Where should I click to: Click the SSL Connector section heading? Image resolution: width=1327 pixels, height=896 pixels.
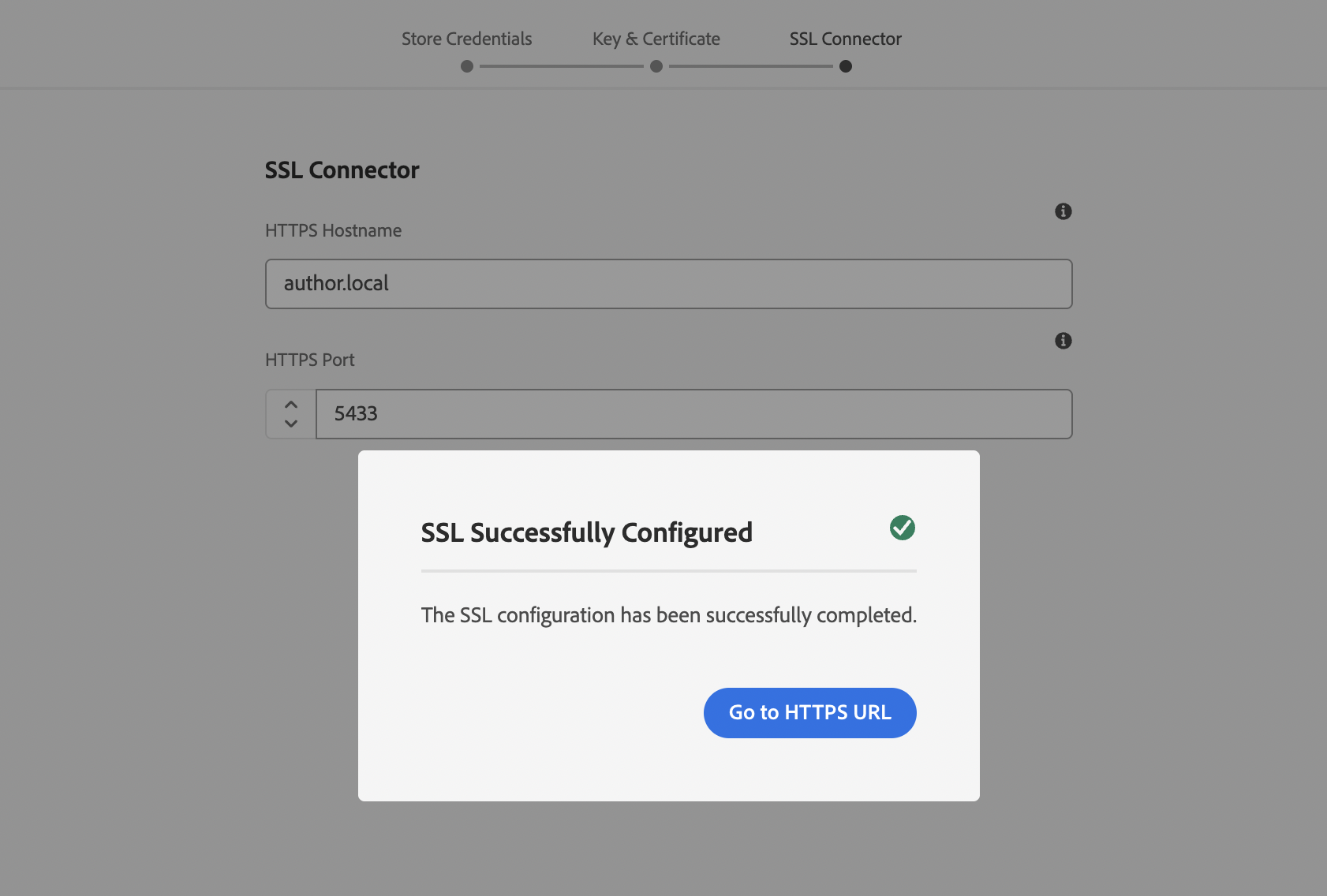coord(342,170)
